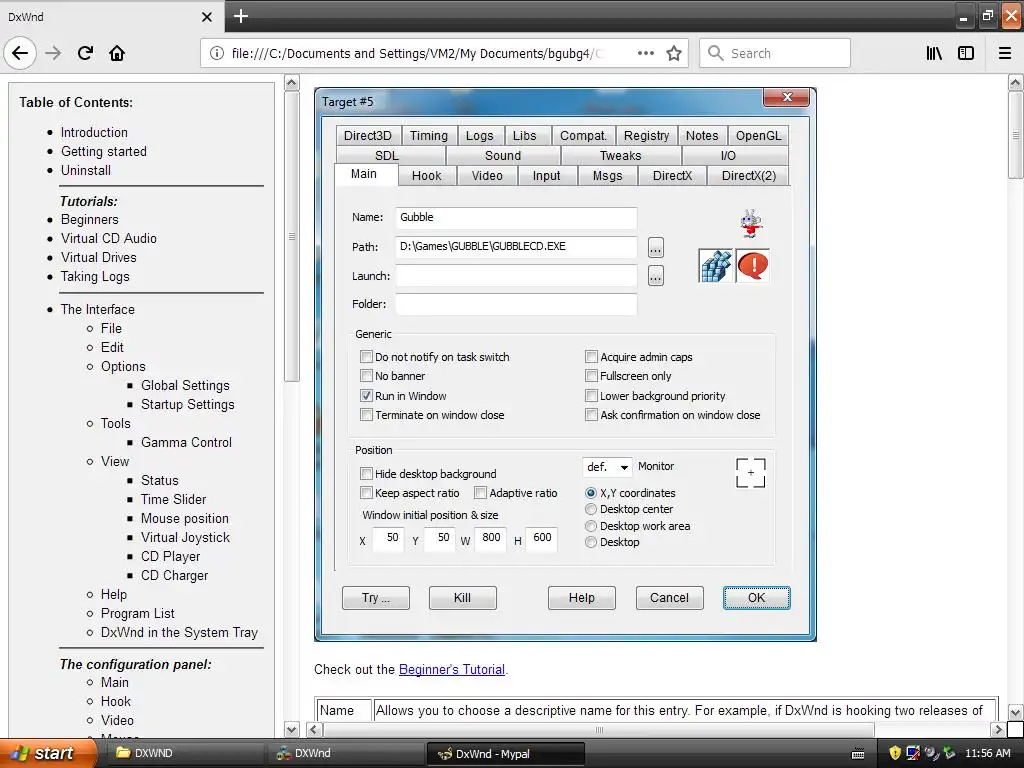This screenshot has height=768, width=1024.
Task: Select the Sound tab
Action: (x=503, y=155)
